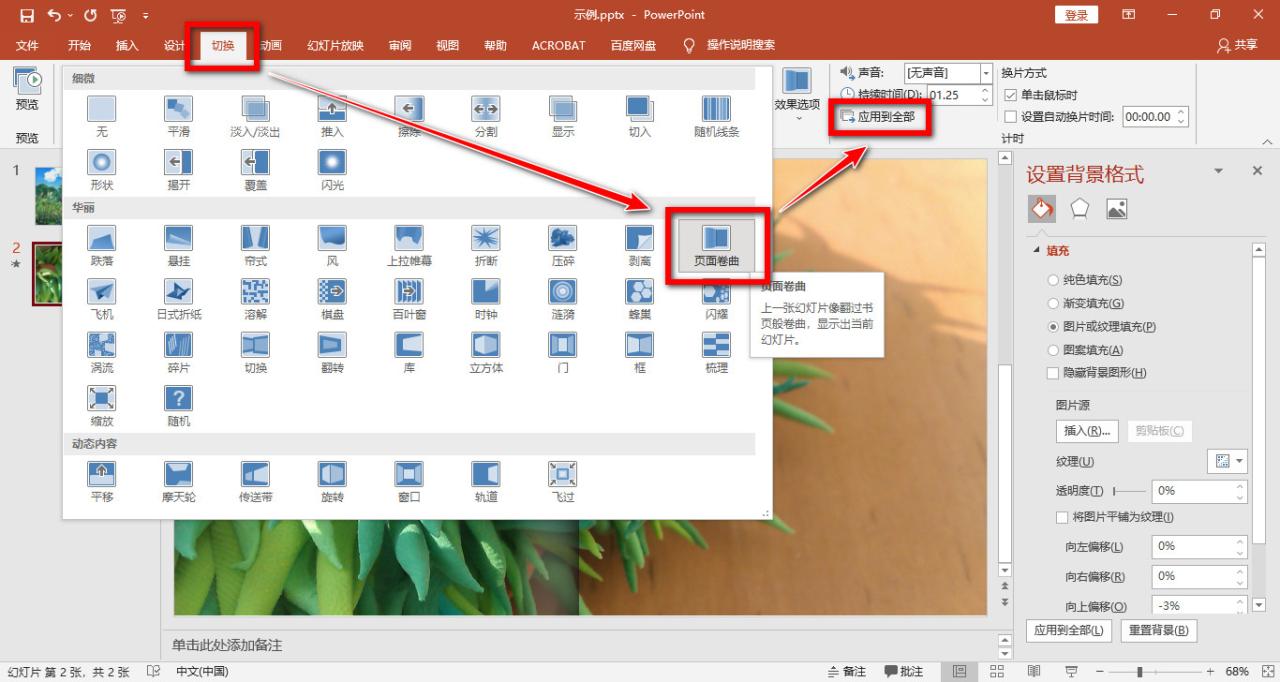Select the 渐变填充 radio option

(1053, 303)
